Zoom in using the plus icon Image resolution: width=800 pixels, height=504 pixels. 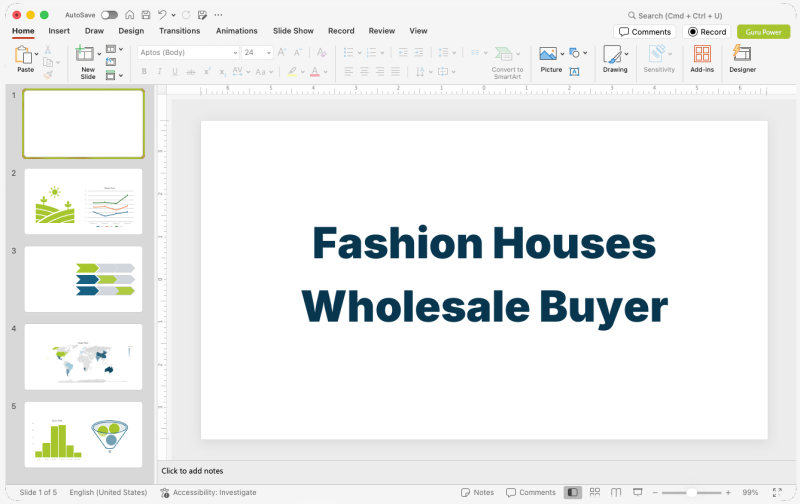[728, 493]
